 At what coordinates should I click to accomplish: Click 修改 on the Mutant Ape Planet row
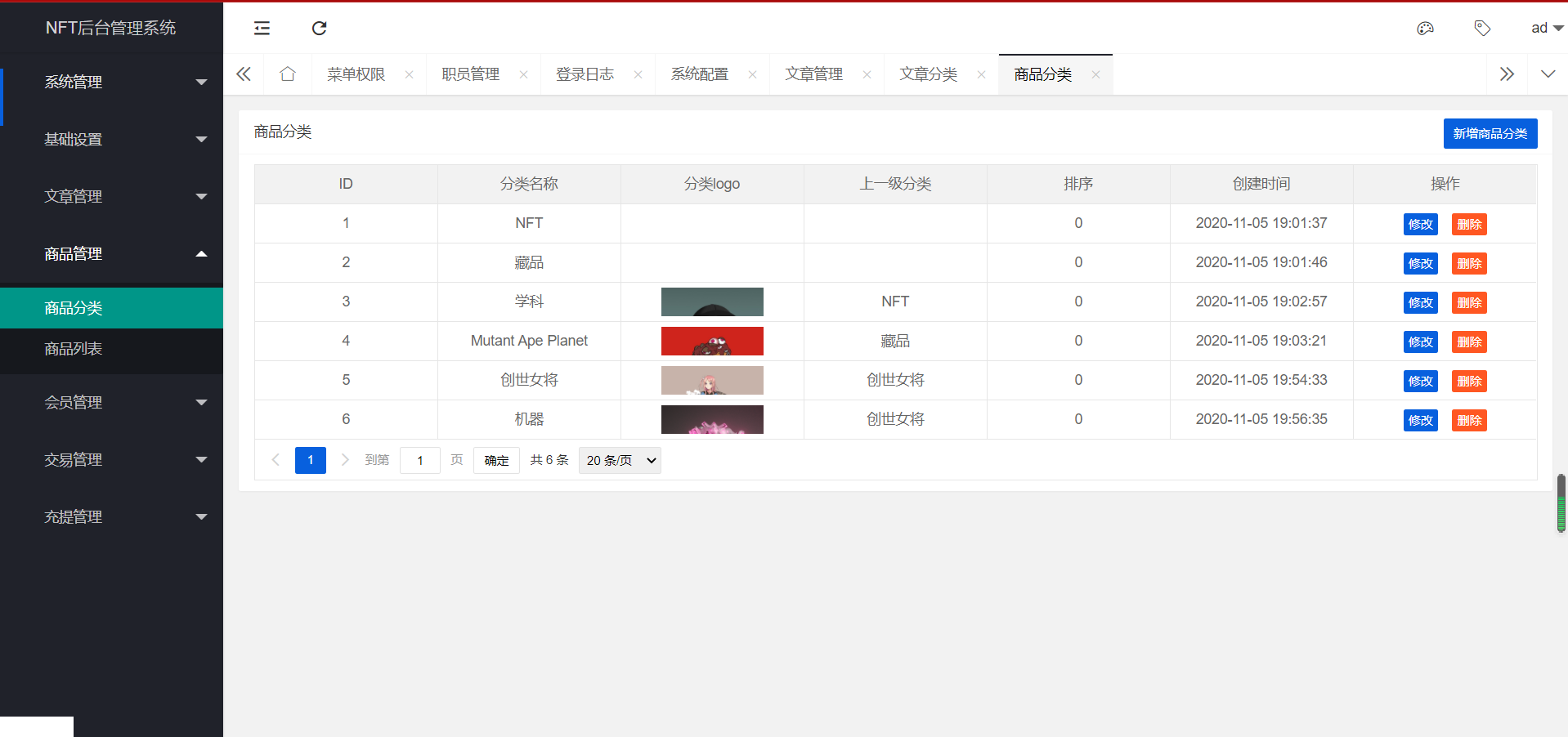click(x=1420, y=342)
